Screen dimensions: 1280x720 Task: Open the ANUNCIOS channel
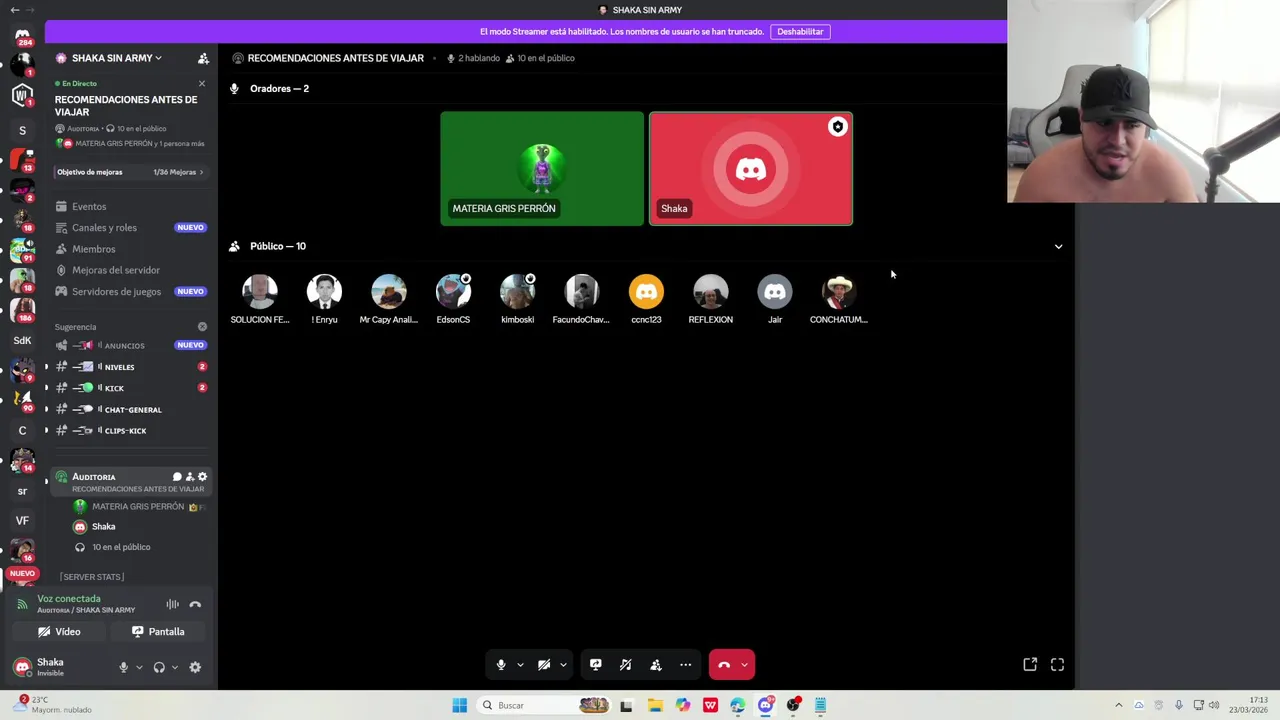pyautogui.click(x=130, y=345)
